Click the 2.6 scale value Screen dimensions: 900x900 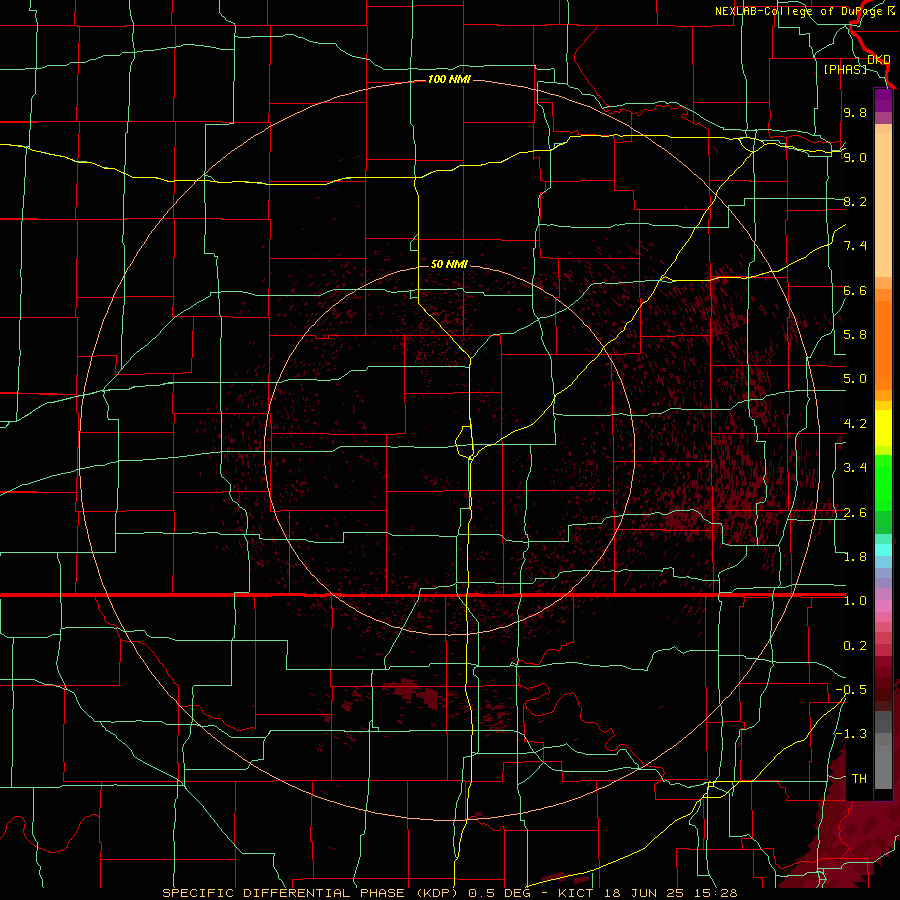[855, 513]
